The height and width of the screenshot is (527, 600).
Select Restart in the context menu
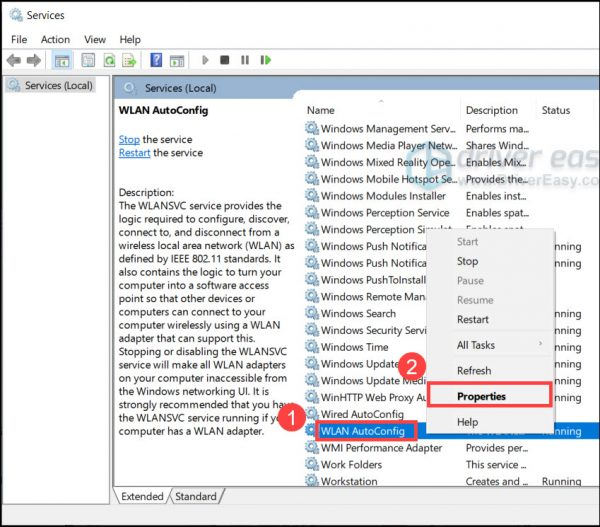pyautogui.click(x=472, y=319)
